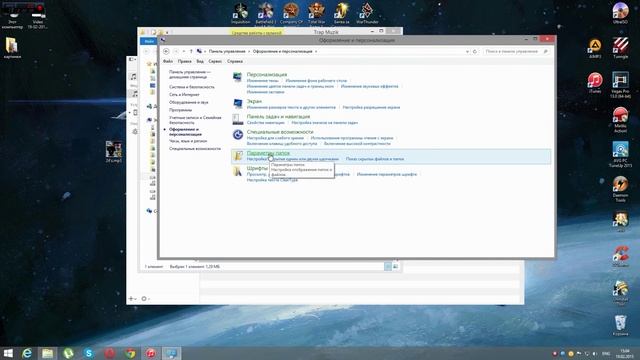Open recent locations dropdown beside forward arrow
This screenshot has width=640, height=360.
184,51
